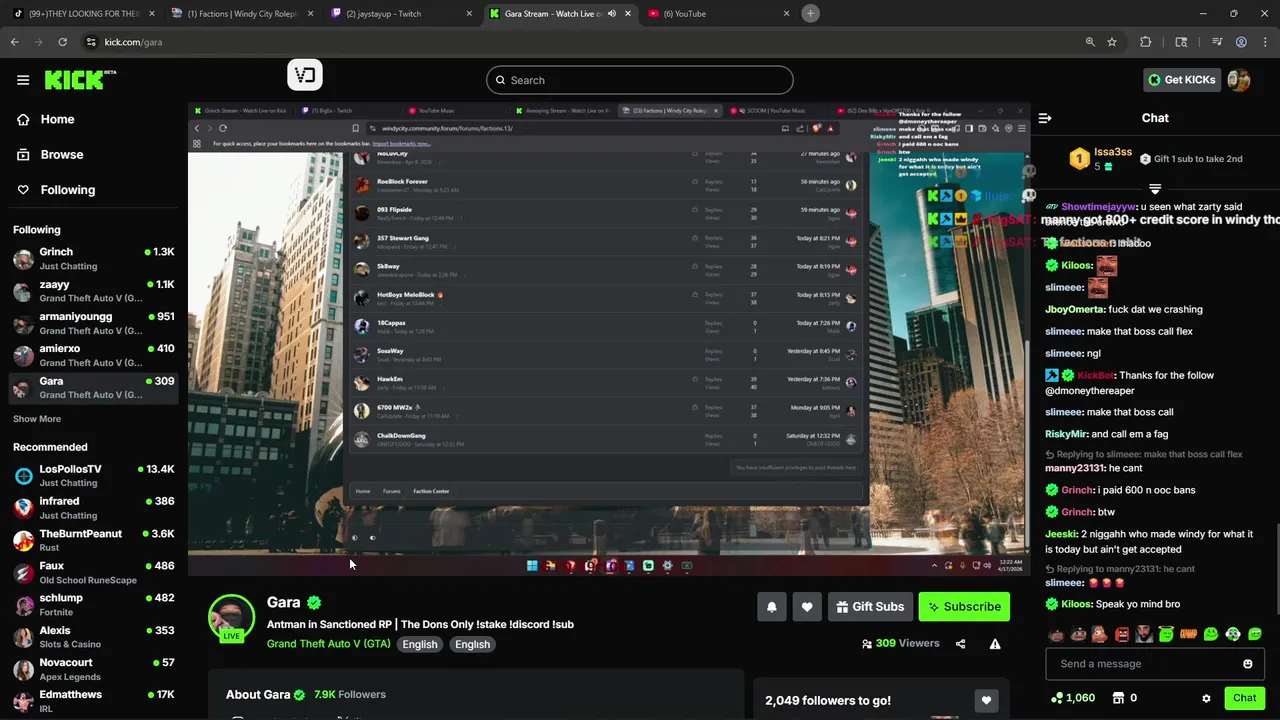Open browser extensions puzzle icon

(x=1146, y=42)
